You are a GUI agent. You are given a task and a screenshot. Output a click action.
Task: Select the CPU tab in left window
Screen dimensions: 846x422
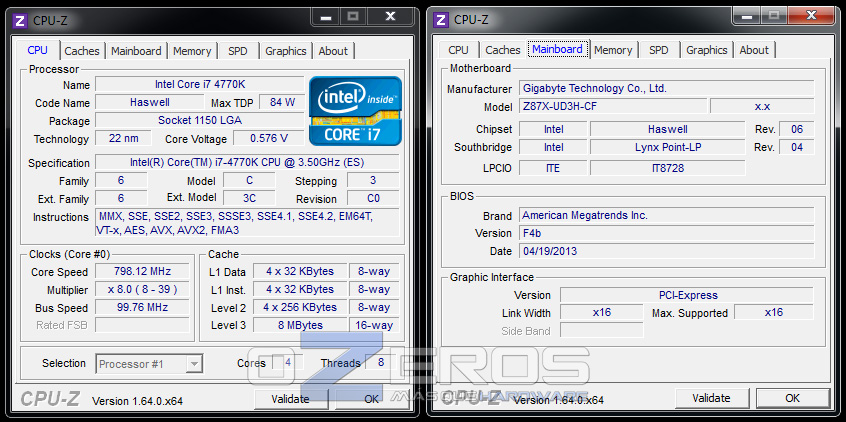[37, 50]
